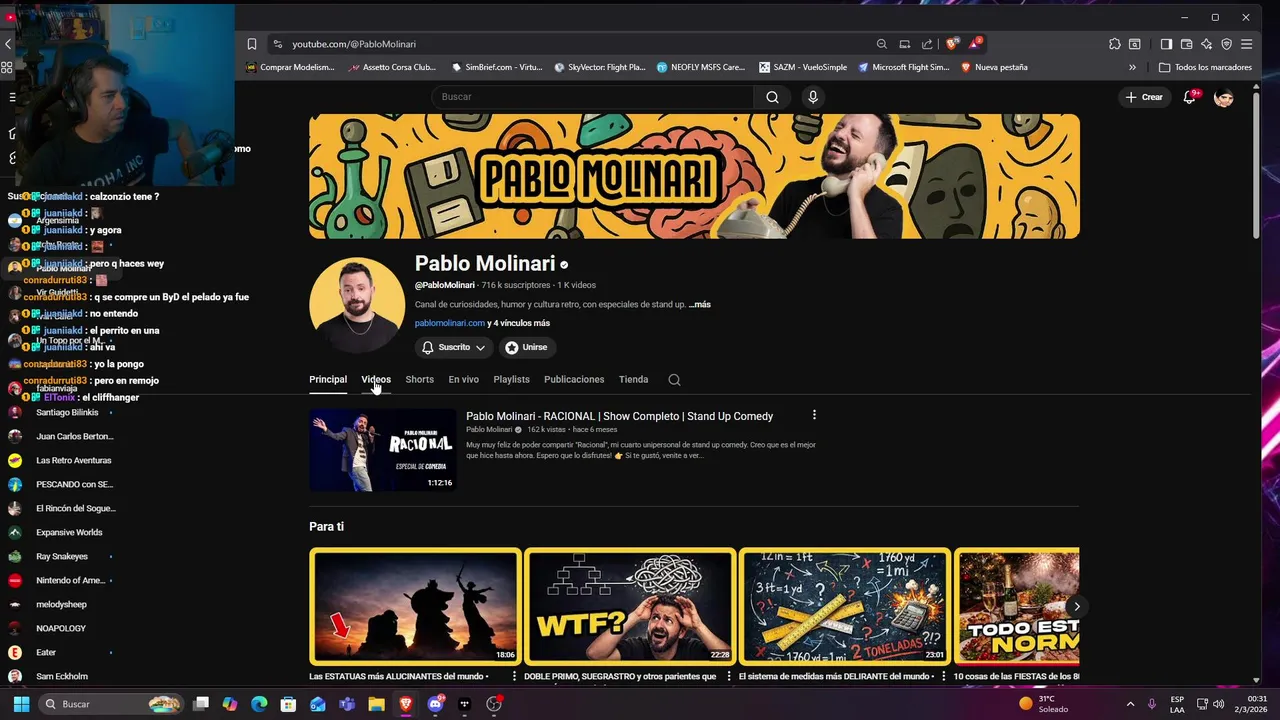Open the Publicaciones channel tab

coord(574,380)
